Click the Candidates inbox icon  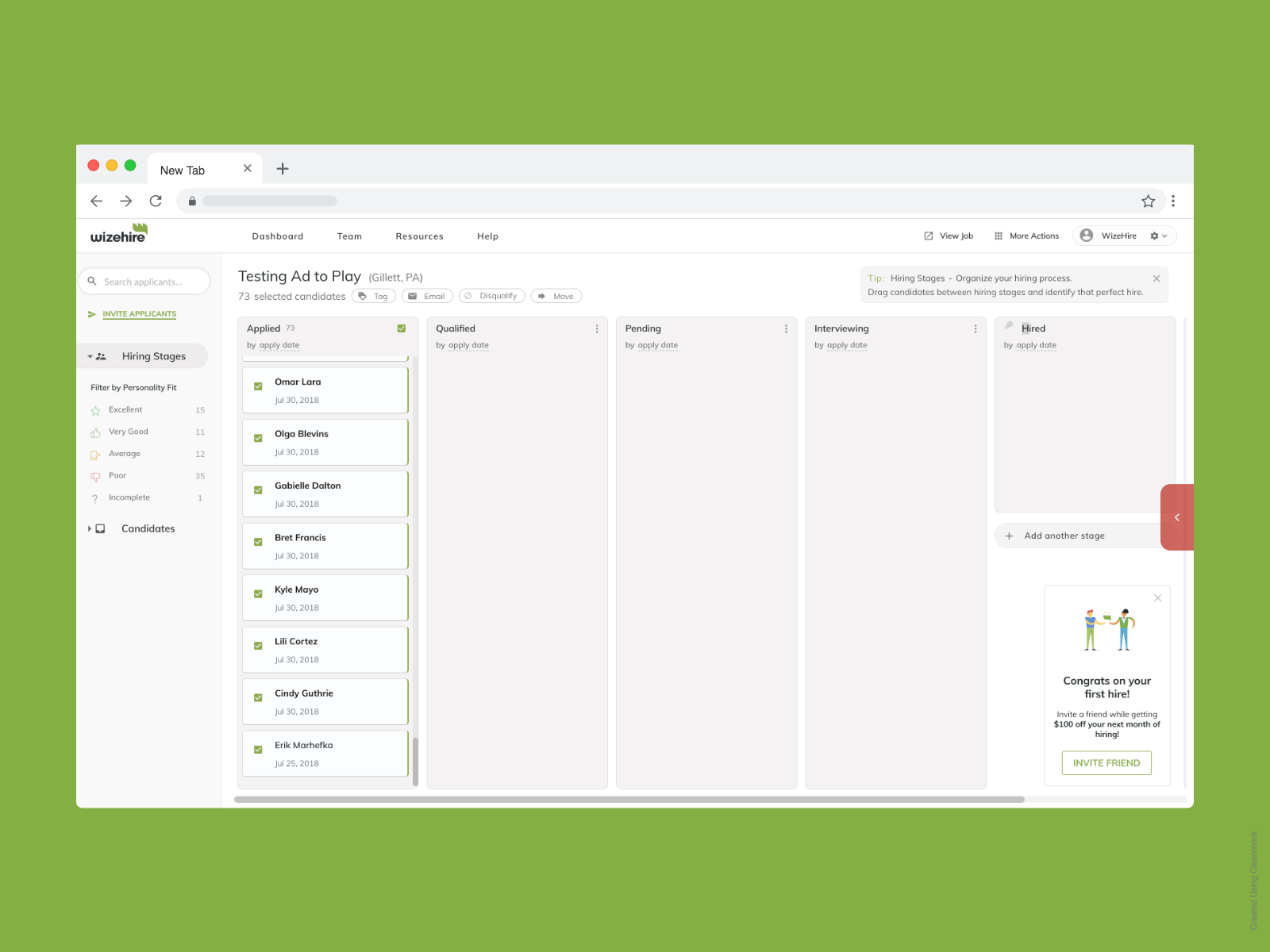click(100, 528)
